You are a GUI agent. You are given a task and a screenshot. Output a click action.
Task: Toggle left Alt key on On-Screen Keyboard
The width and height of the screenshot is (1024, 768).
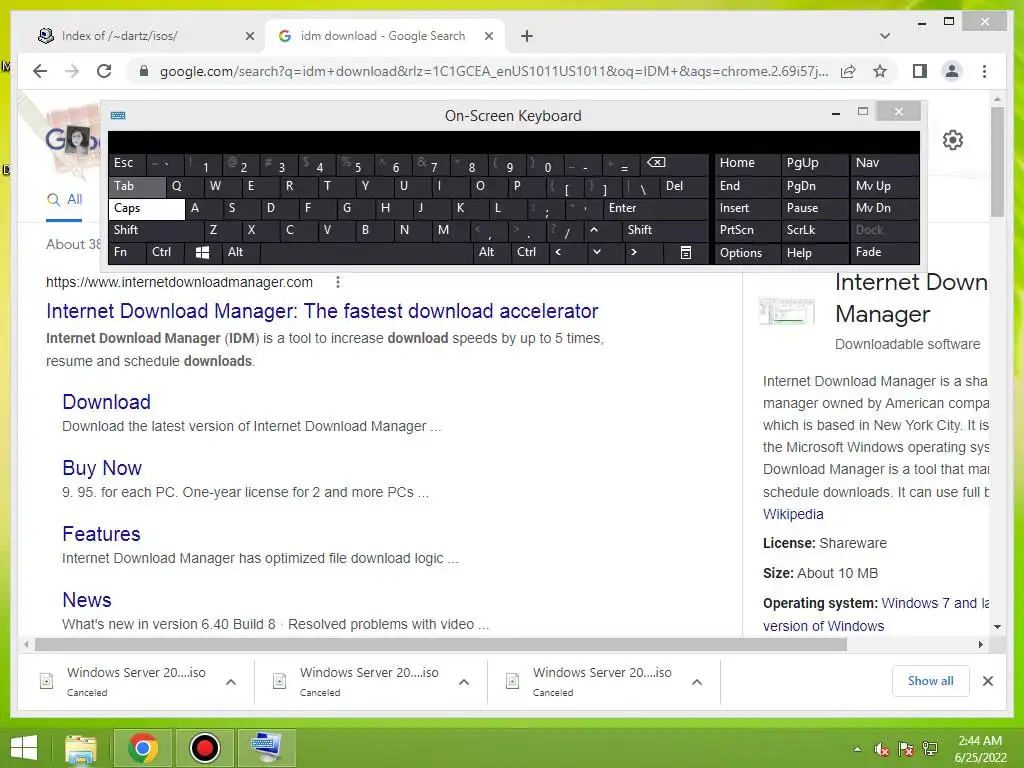[240, 252]
